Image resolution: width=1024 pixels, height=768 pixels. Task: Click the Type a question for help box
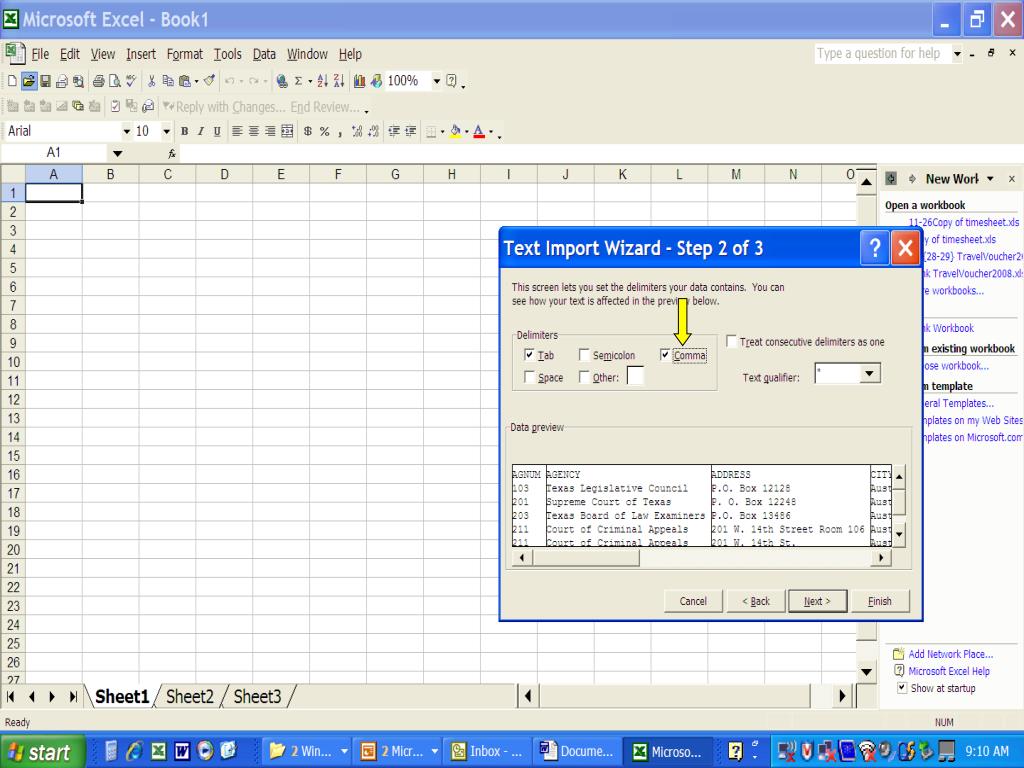pos(882,54)
